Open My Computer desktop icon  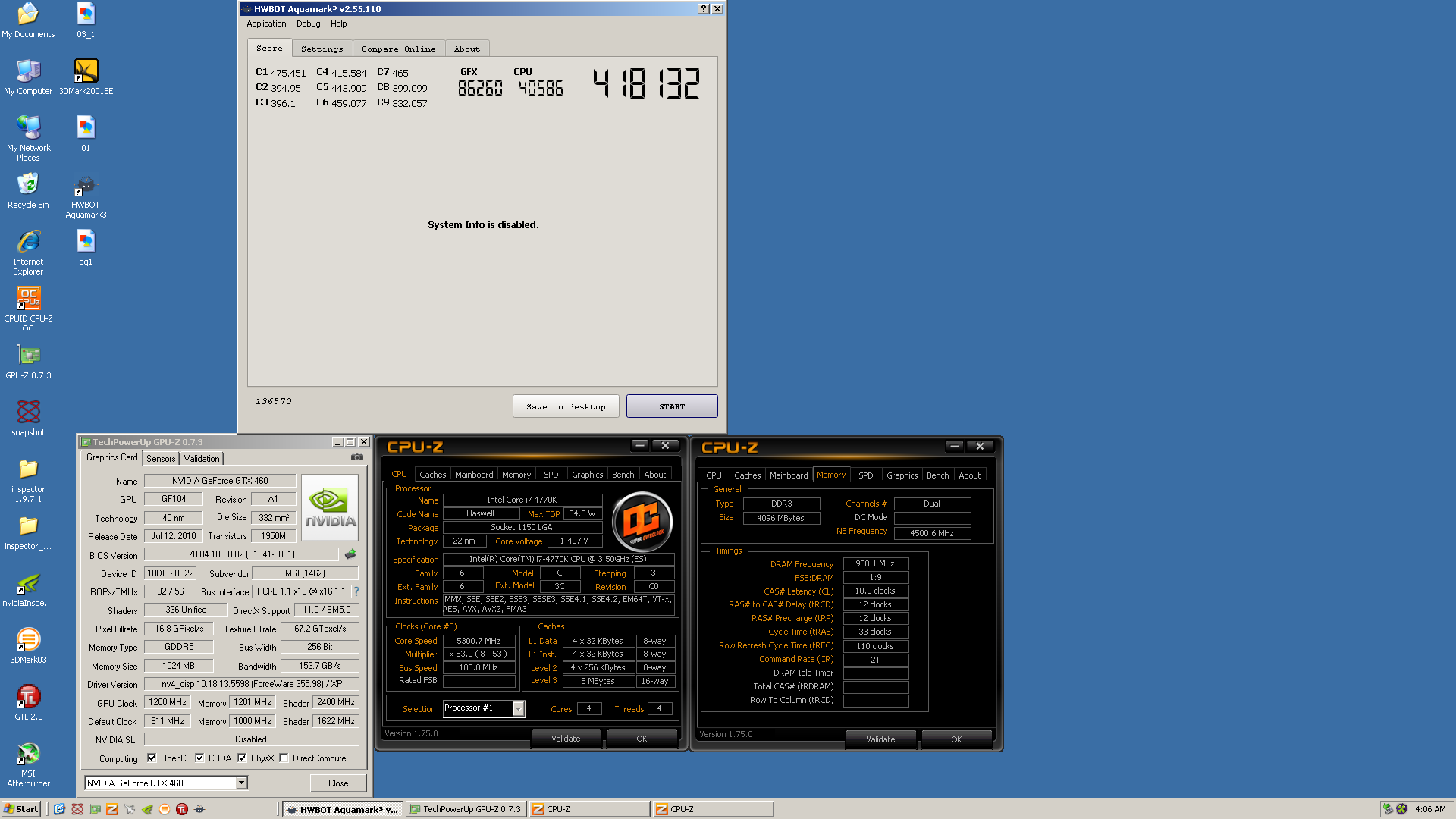point(28,77)
